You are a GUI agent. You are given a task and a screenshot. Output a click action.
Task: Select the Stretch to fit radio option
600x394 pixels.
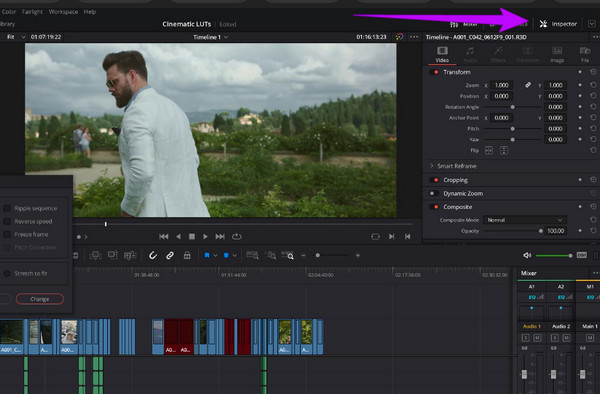tap(7, 273)
